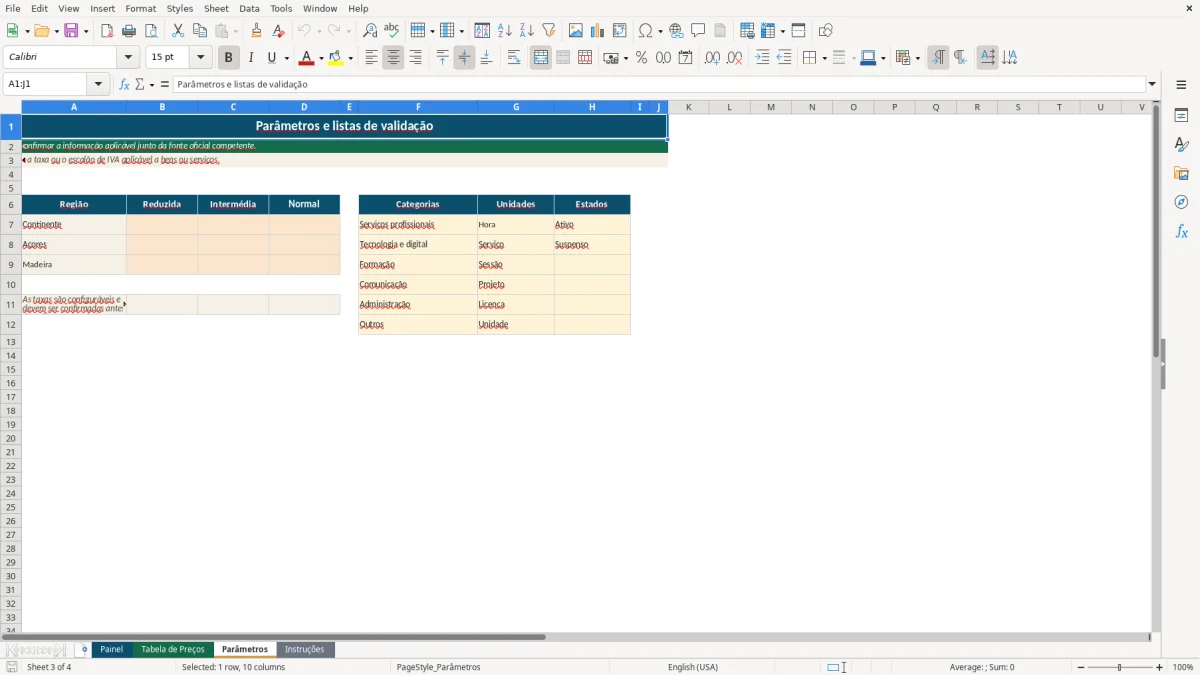Click the Clear Direct Formatting icon
Screen dimensions: 1200x675
click(x=278, y=31)
